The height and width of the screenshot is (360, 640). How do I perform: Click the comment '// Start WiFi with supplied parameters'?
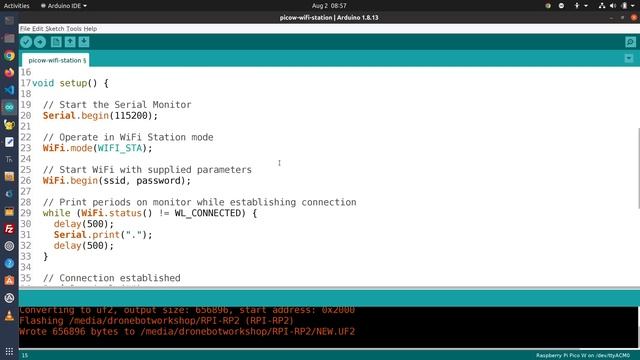[x=147, y=169]
